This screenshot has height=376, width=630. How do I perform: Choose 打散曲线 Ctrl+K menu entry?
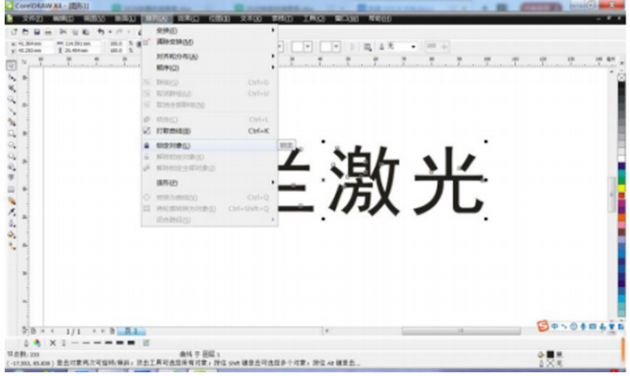pos(209,131)
